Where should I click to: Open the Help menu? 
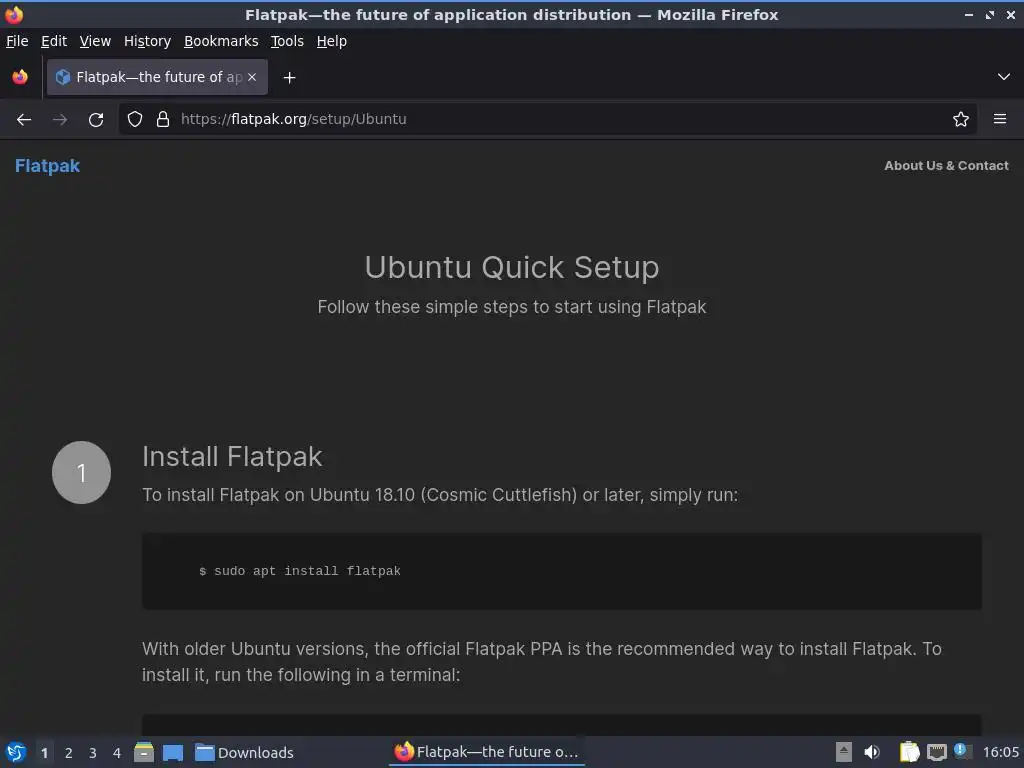[332, 41]
